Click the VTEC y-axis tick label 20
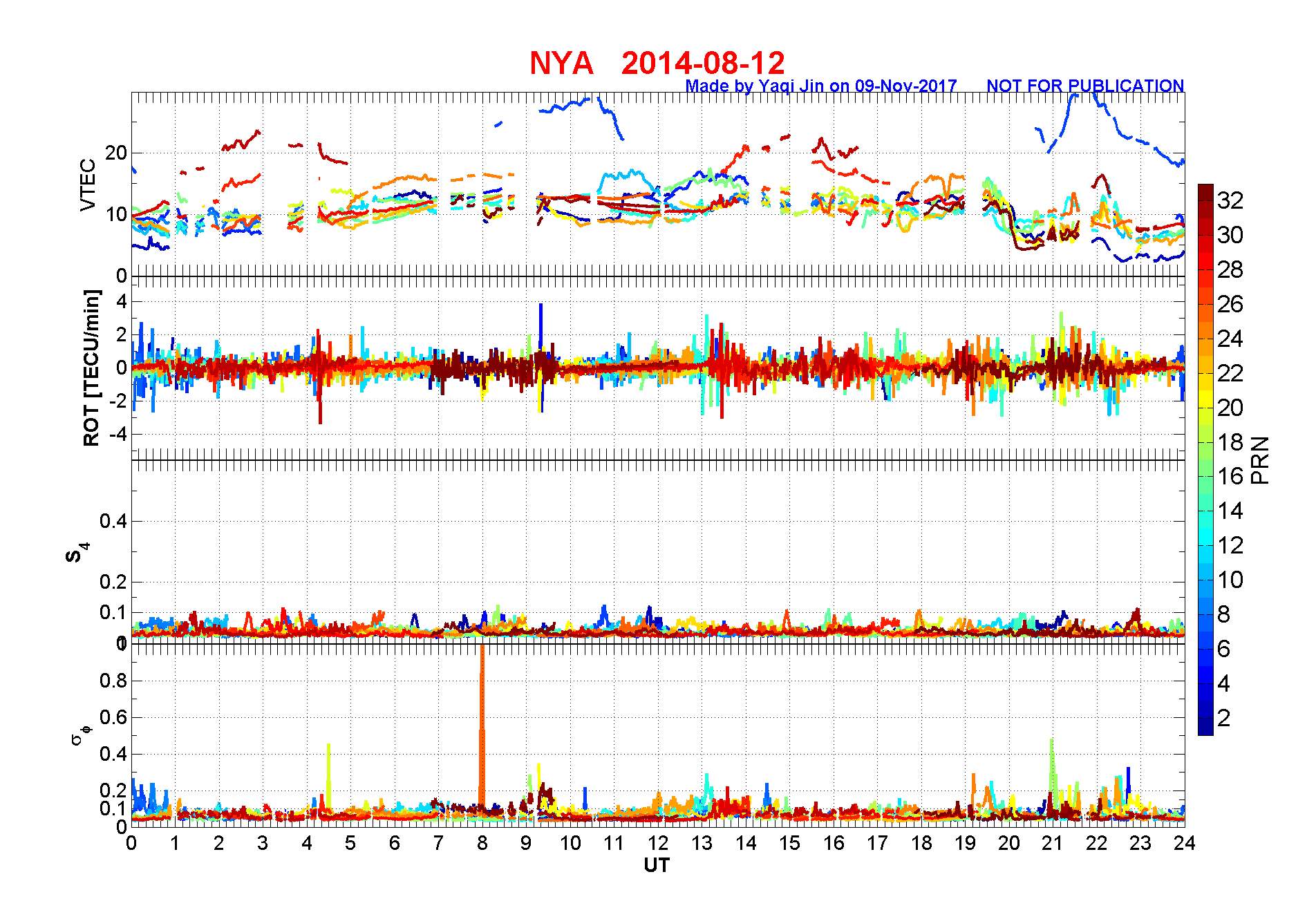Screen dimensions: 1316x919 [116, 153]
